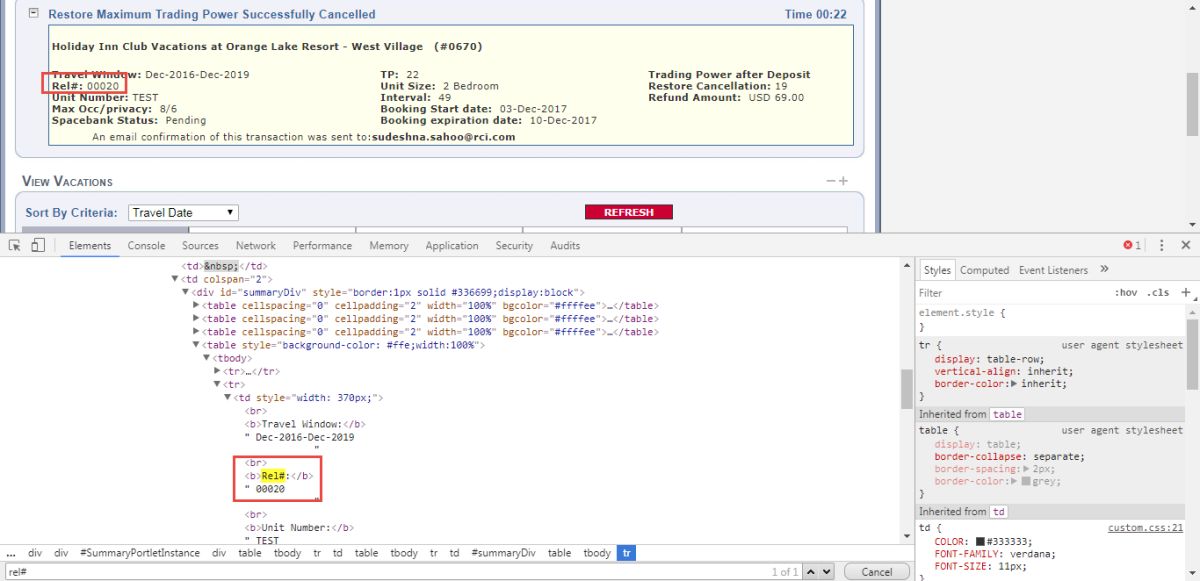The image size is (1200, 581).
Task: Click the minimize/expand icons beside View Vacations
Action: [x=837, y=181]
